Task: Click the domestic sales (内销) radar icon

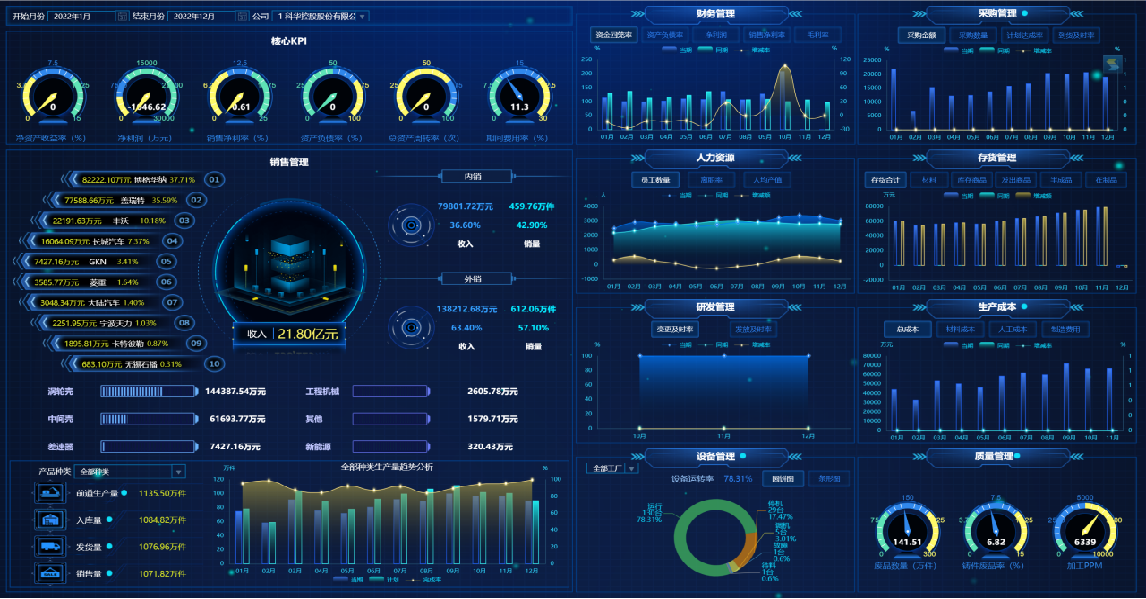Action: click(x=409, y=224)
